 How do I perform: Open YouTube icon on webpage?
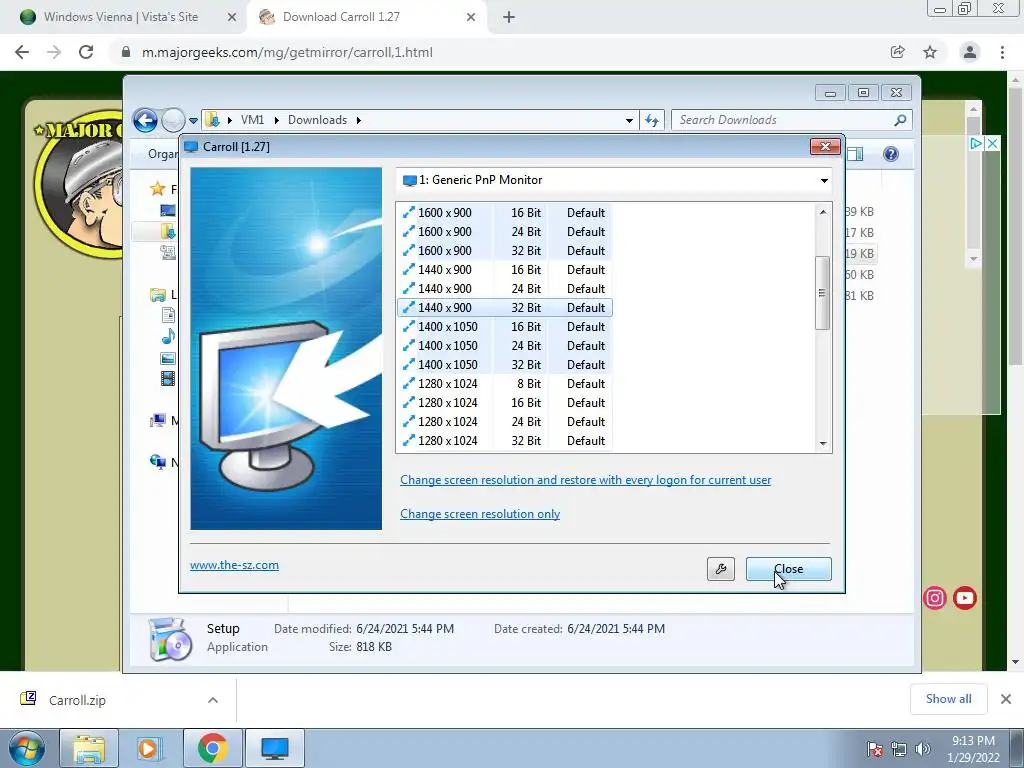coord(965,598)
